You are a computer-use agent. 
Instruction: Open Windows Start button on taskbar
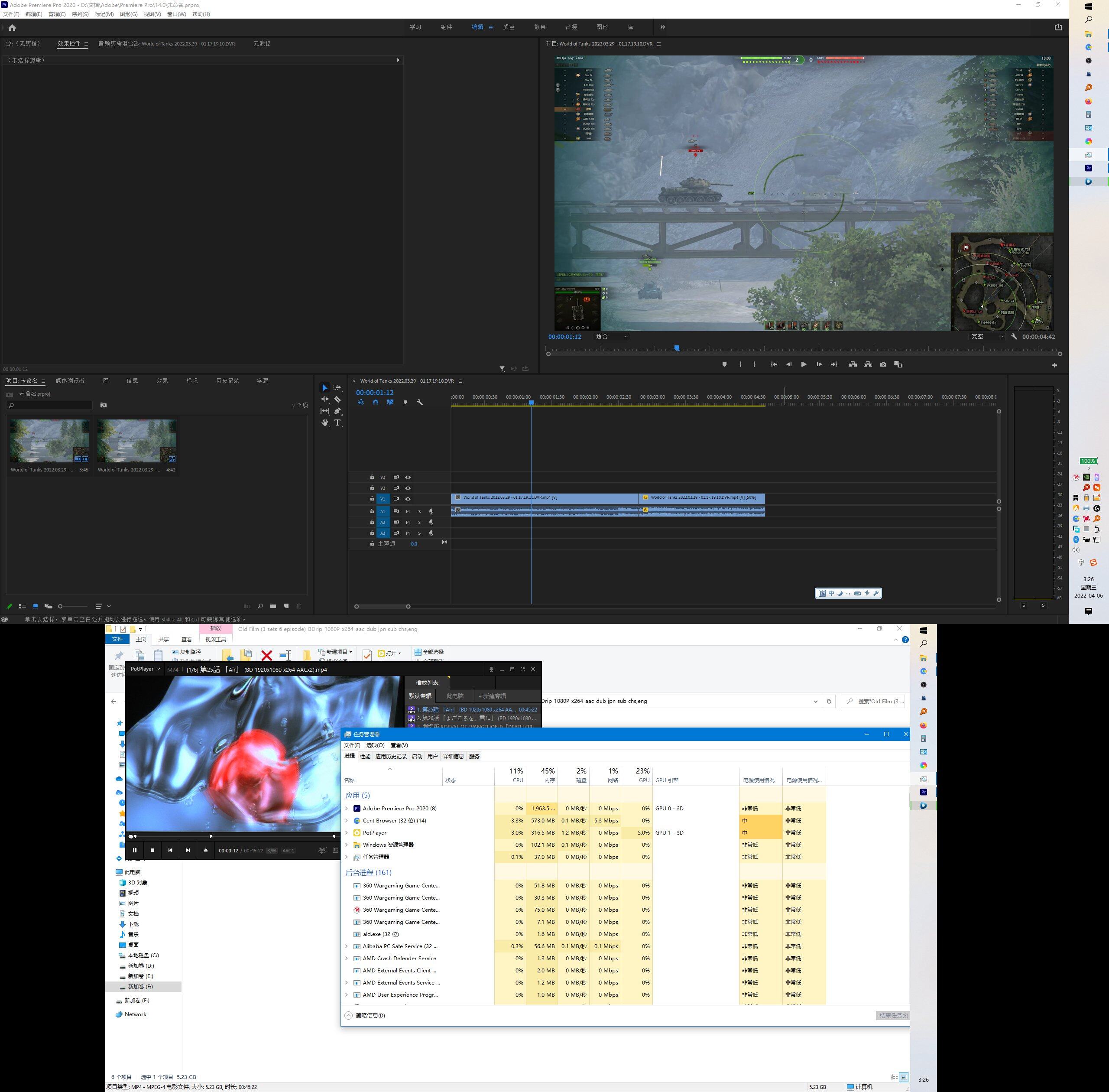click(x=1088, y=6)
